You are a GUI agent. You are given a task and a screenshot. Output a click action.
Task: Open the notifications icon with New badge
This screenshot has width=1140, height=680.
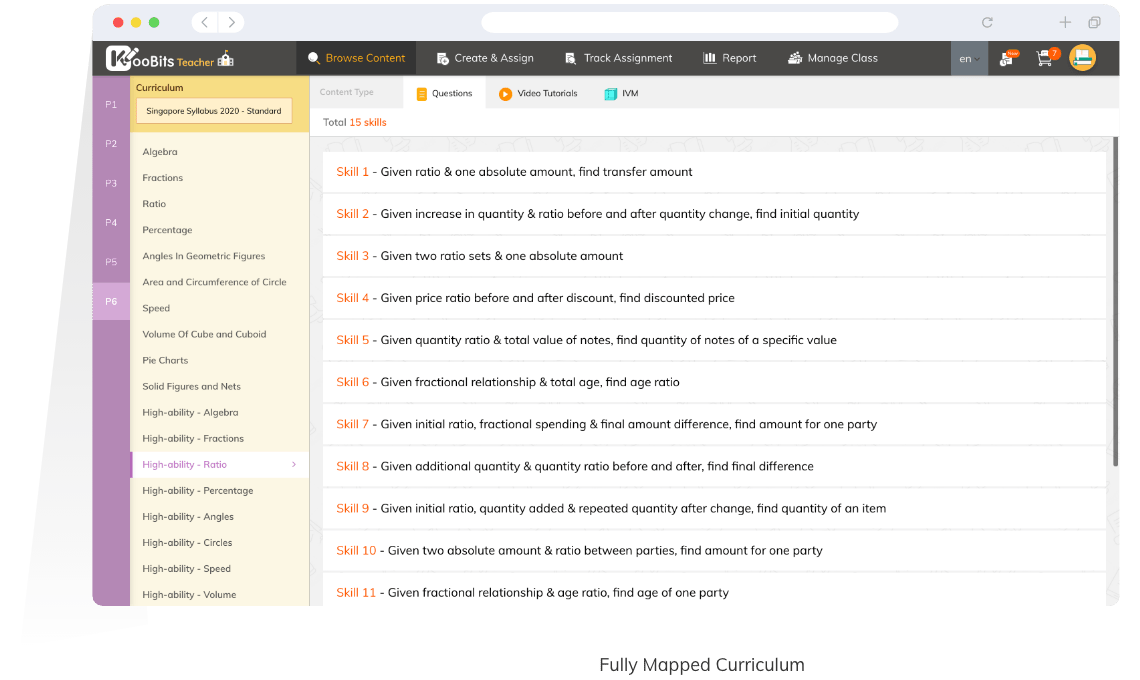[x=1008, y=58]
